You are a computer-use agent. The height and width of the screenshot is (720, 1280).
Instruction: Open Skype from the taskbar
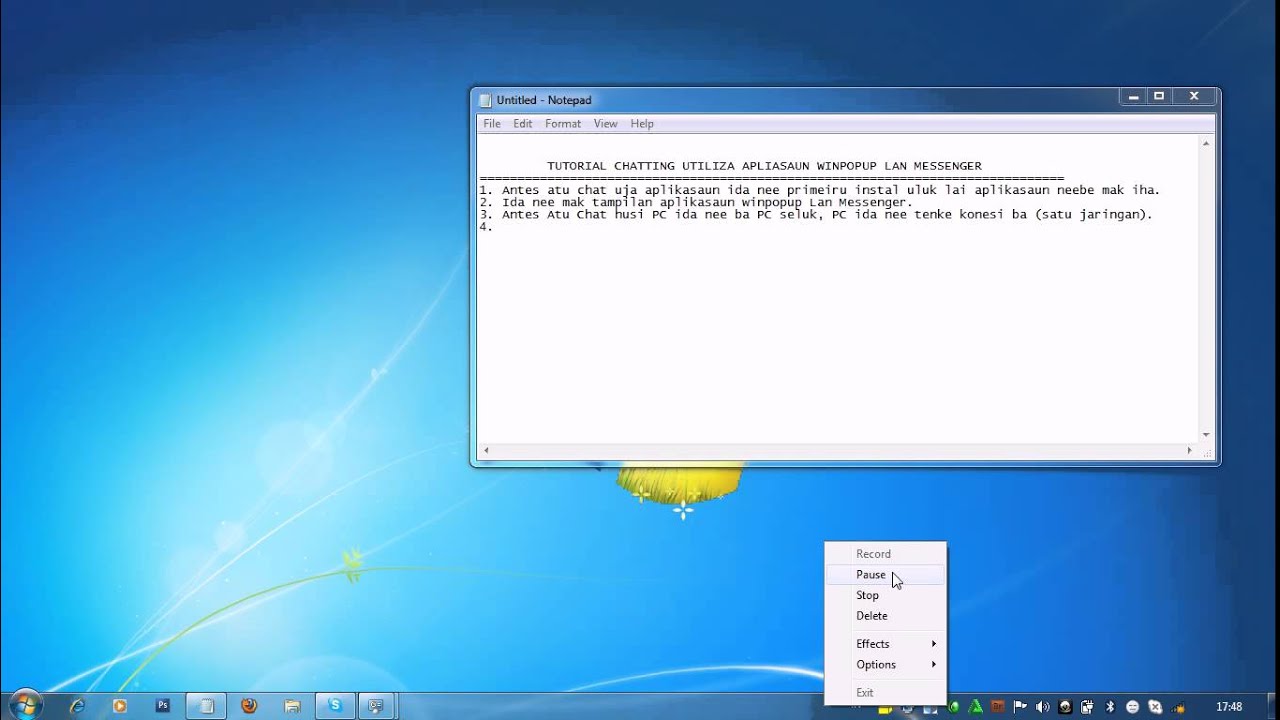point(335,706)
